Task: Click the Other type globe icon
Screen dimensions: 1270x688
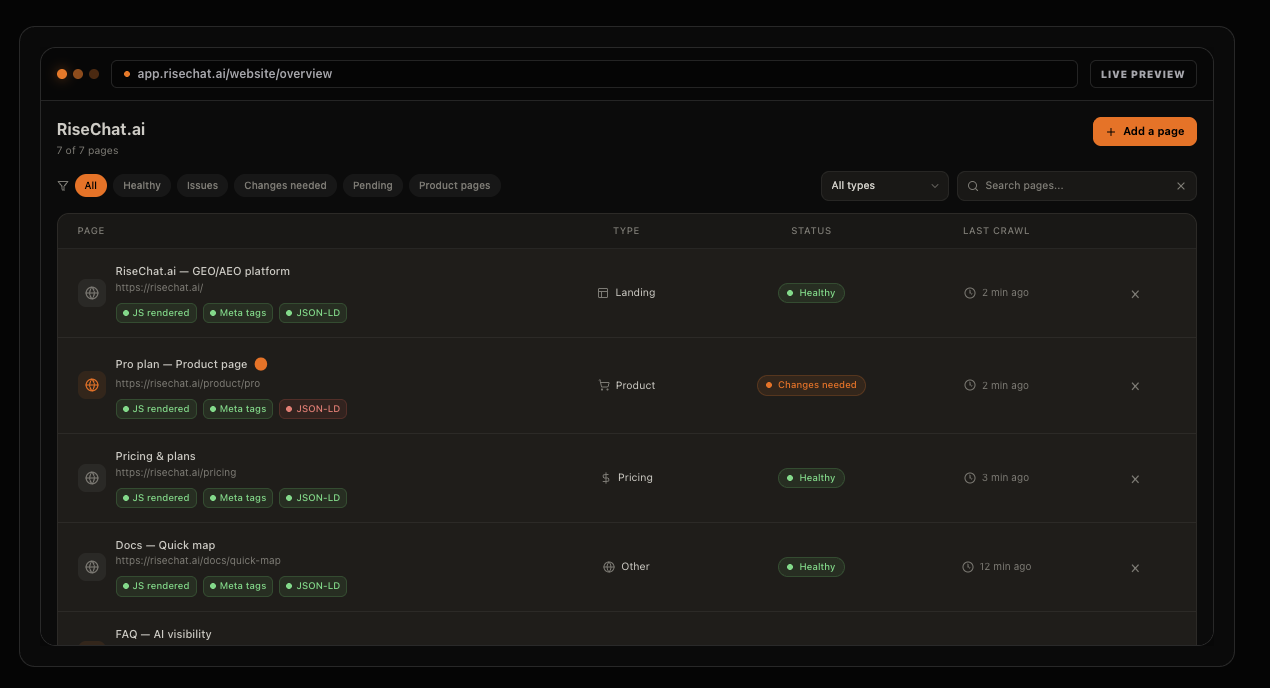Action: click(609, 567)
